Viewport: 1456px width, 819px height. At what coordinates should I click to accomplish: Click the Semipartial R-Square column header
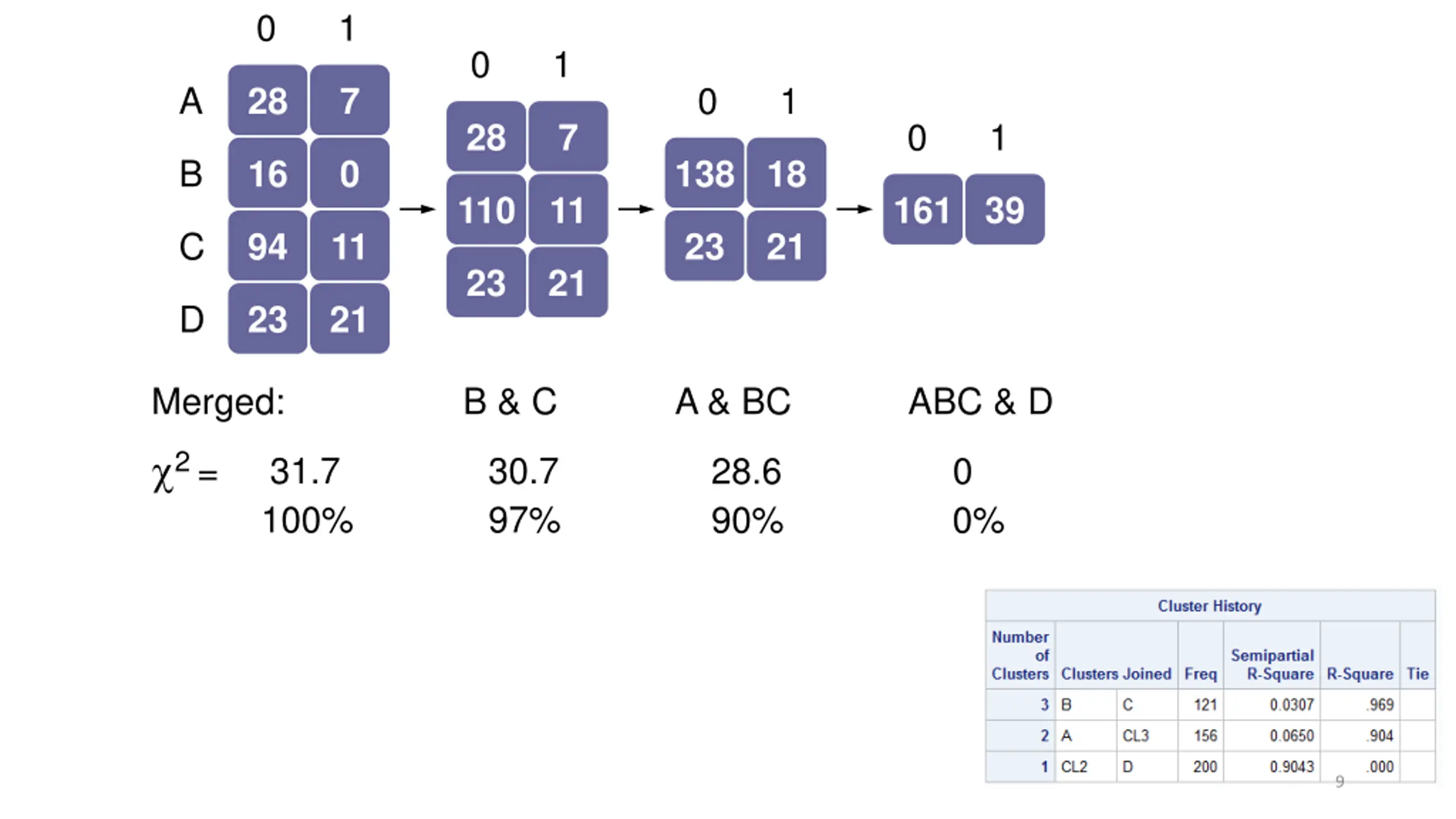click(x=1272, y=664)
